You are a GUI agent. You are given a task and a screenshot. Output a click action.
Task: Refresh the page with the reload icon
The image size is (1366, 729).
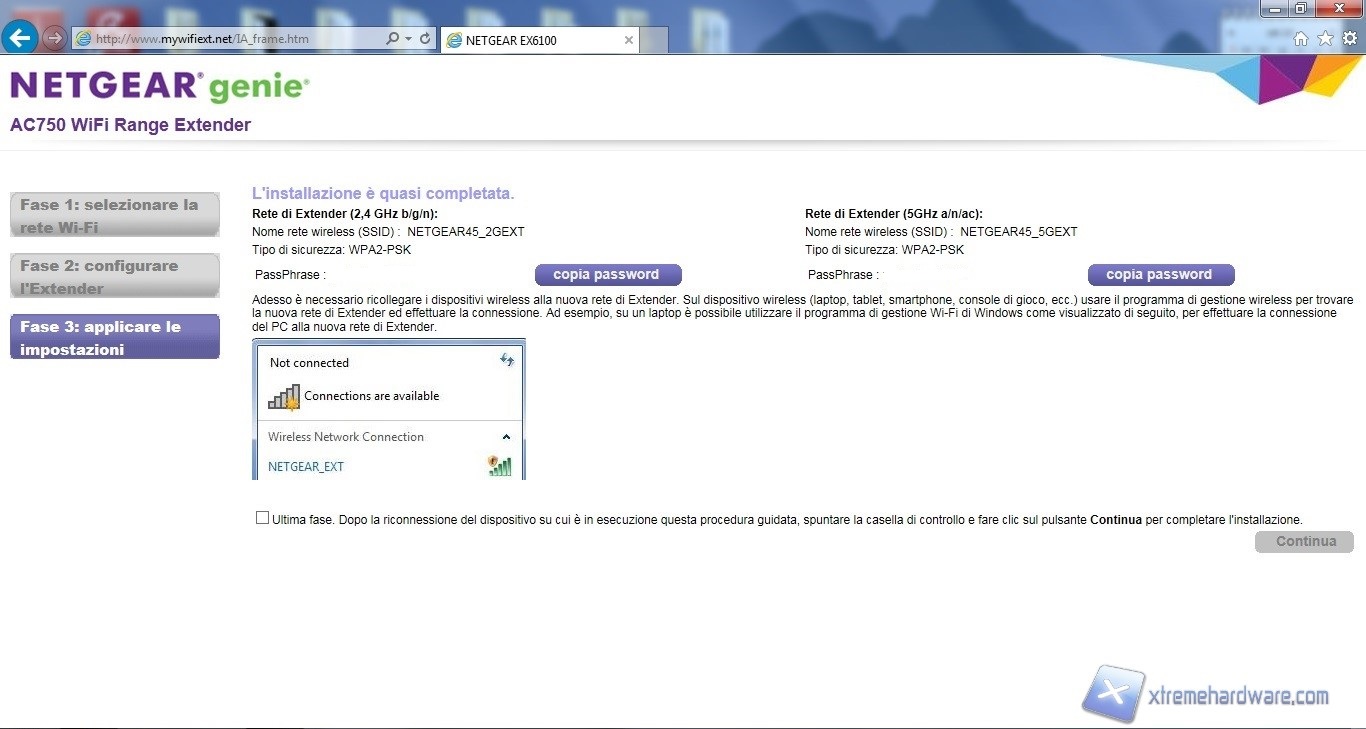coord(425,39)
